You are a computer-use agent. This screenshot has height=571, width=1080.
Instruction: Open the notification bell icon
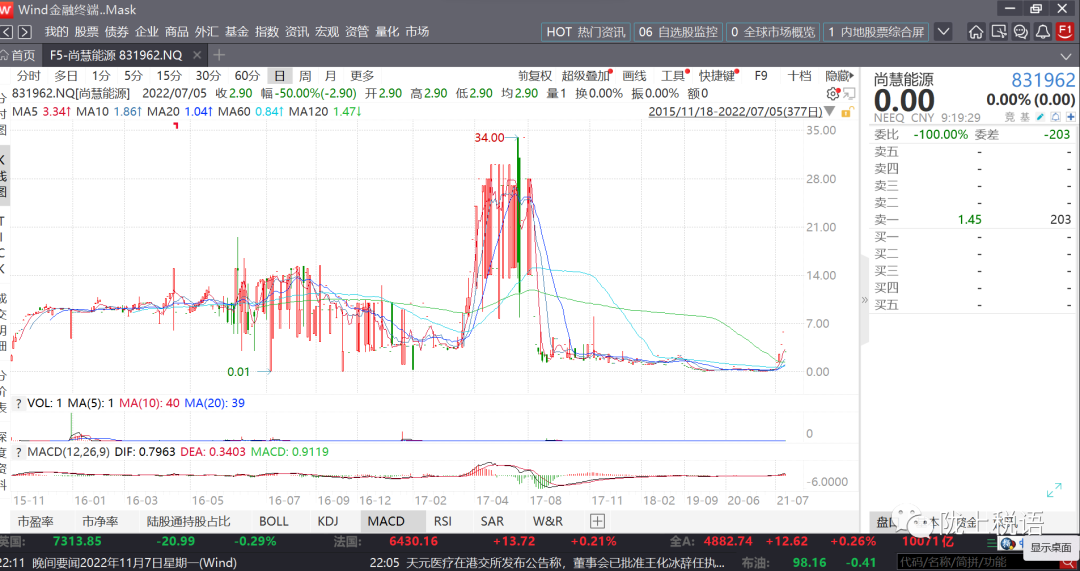click(x=1043, y=32)
